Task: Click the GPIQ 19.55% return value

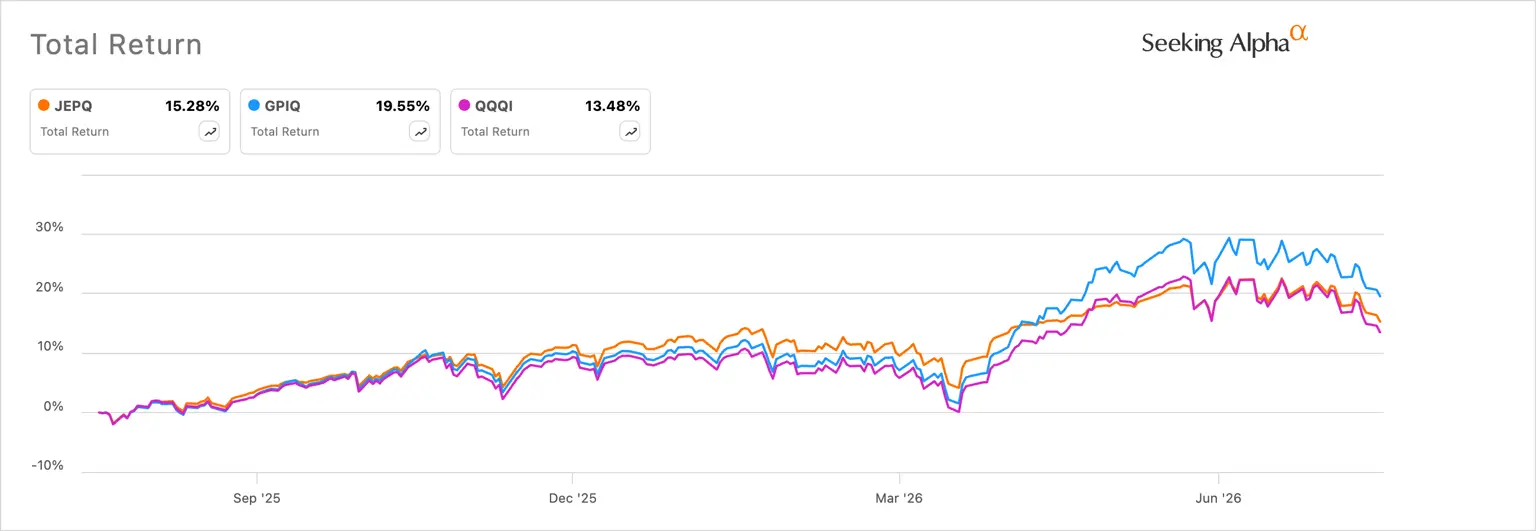Action: pos(402,105)
